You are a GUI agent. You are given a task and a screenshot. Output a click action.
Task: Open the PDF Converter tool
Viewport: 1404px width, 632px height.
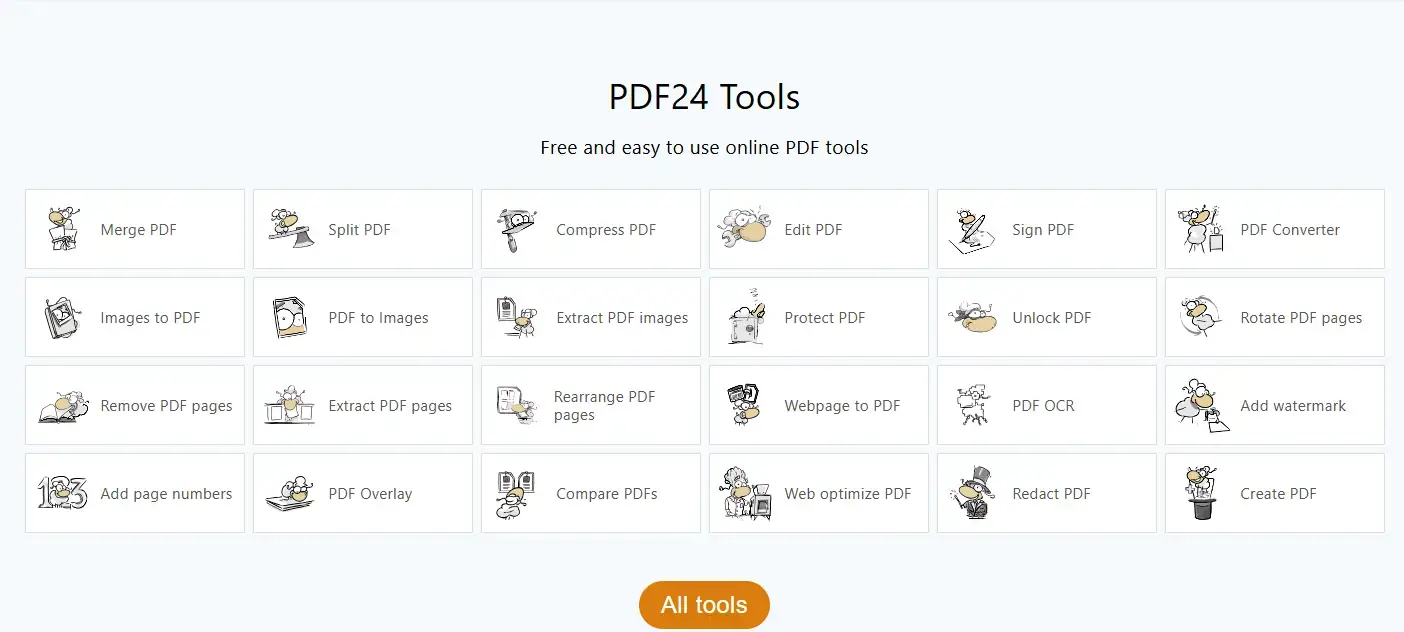pos(1274,230)
